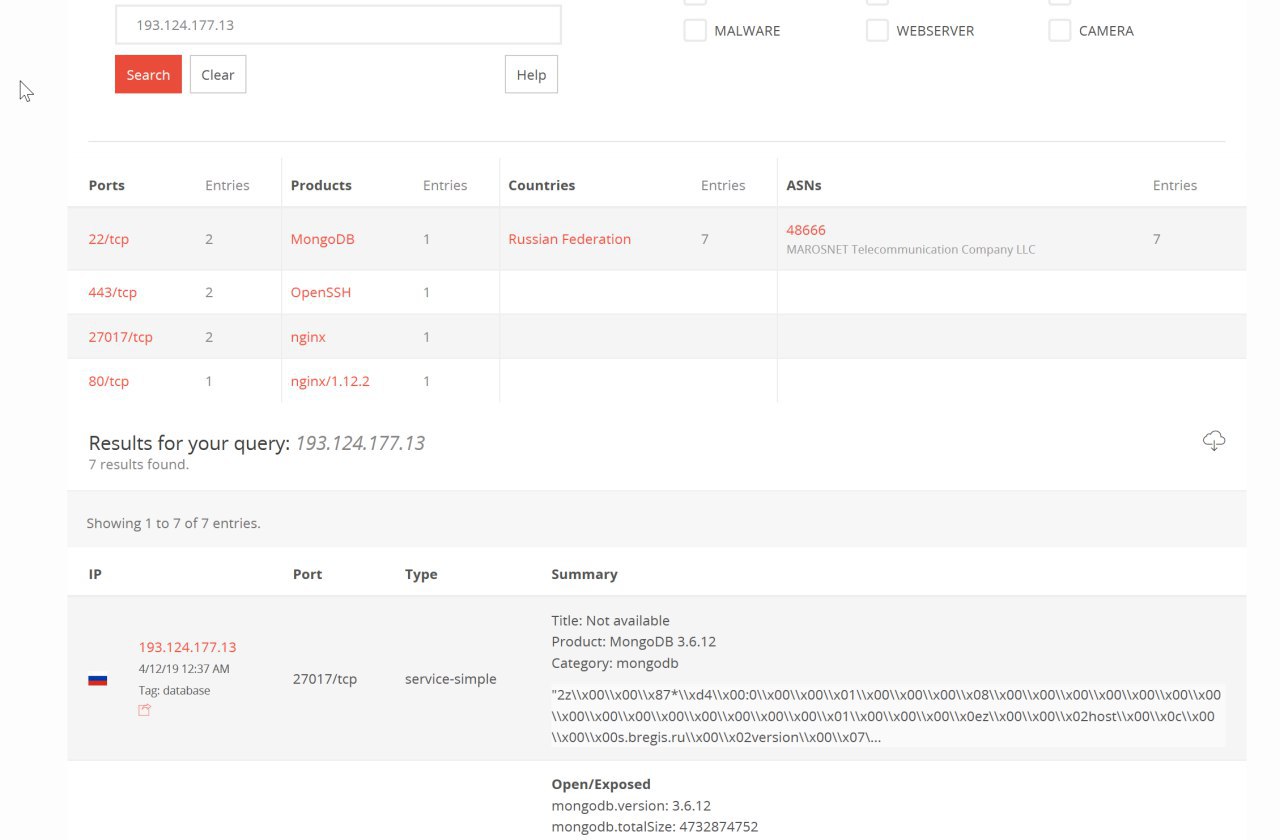This screenshot has height=840, width=1280.
Task: Click the Russian flag icon in results
Action: pyautogui.click(x=98, y=680)
